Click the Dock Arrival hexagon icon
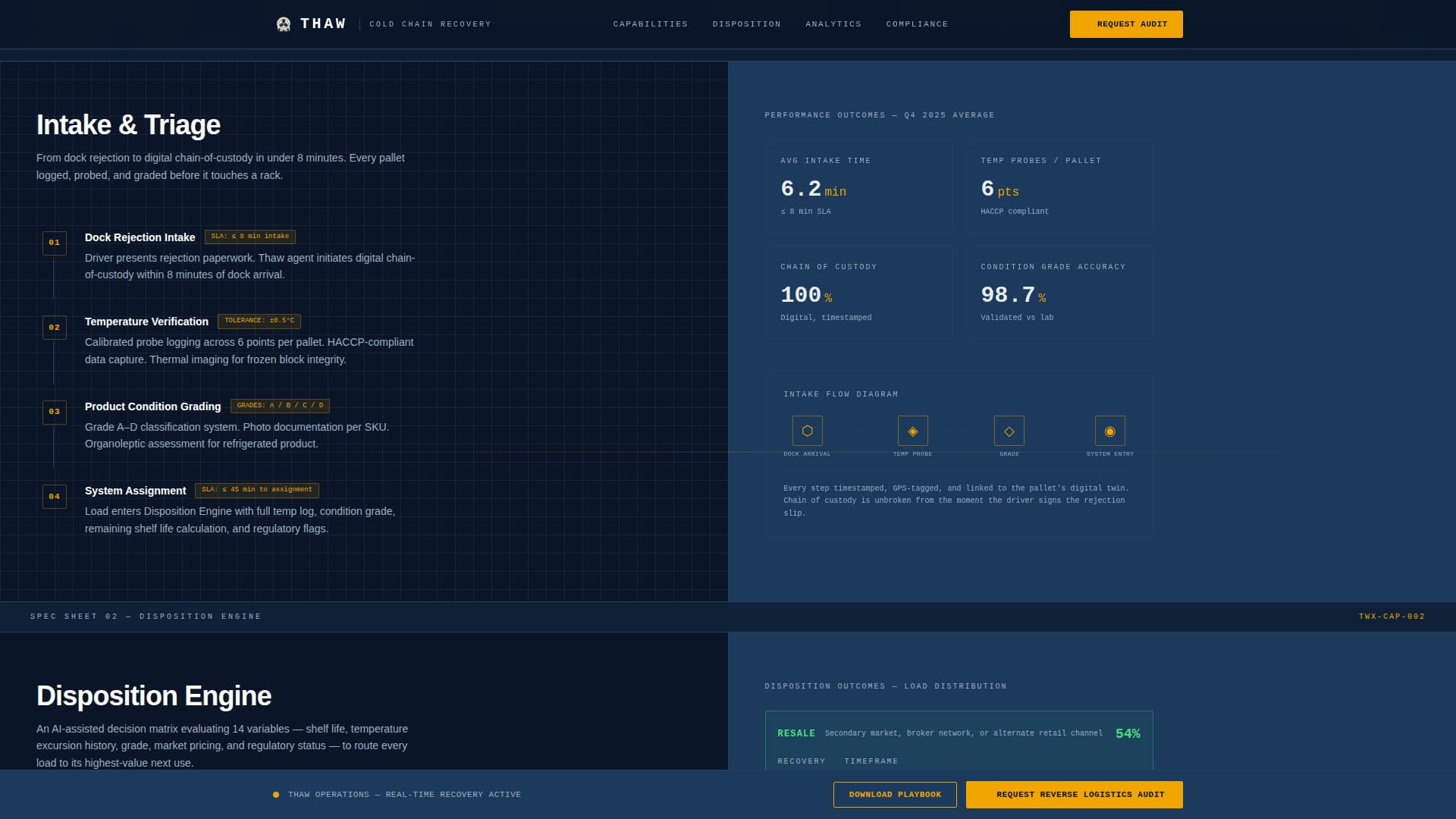 click(x=807, y=431)
